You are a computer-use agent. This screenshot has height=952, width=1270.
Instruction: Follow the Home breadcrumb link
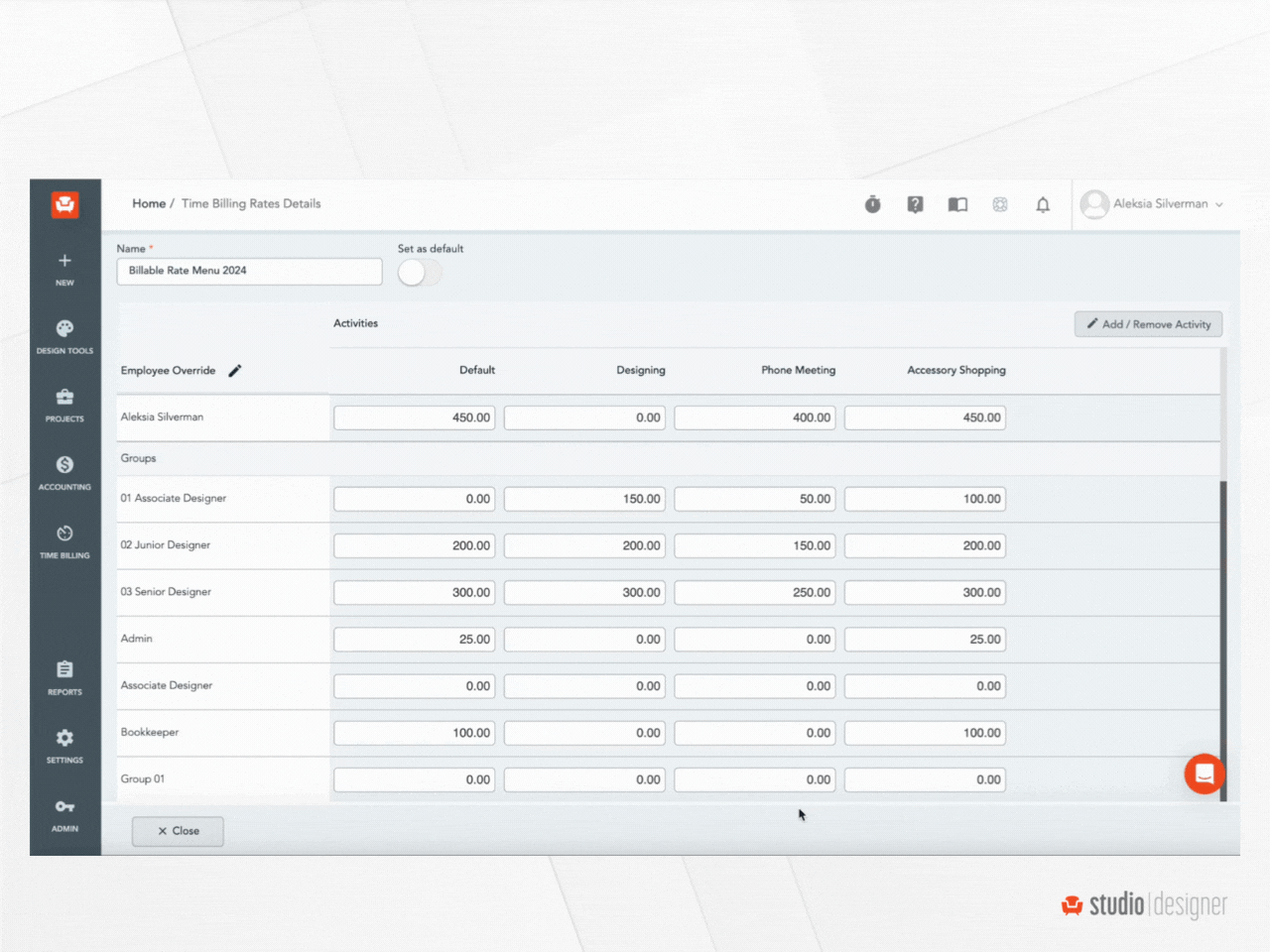pos(149,204)
